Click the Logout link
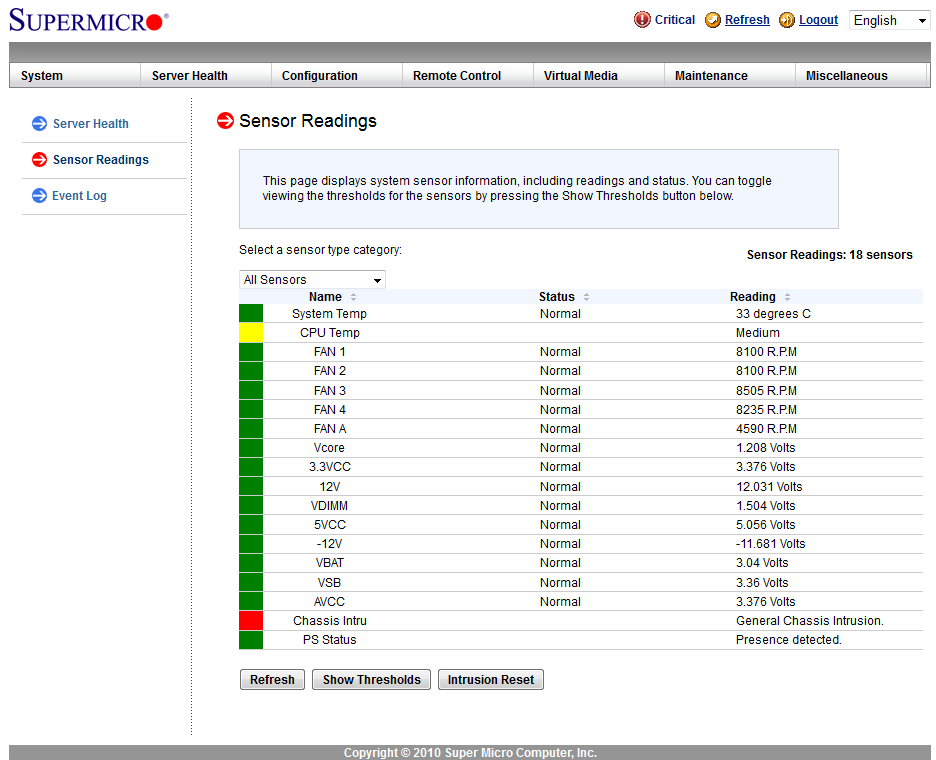This screenshot has width=936, height=760. pyautogui.click(x=818, y=20)
